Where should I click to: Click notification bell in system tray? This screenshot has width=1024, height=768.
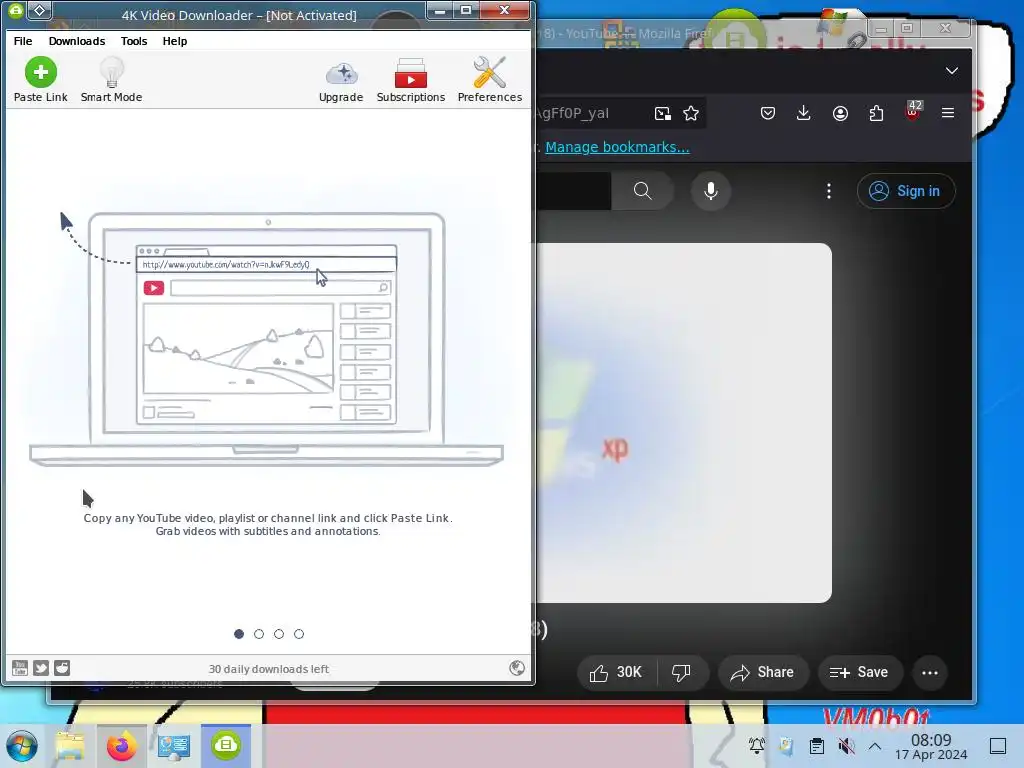(x=757, y=745)
